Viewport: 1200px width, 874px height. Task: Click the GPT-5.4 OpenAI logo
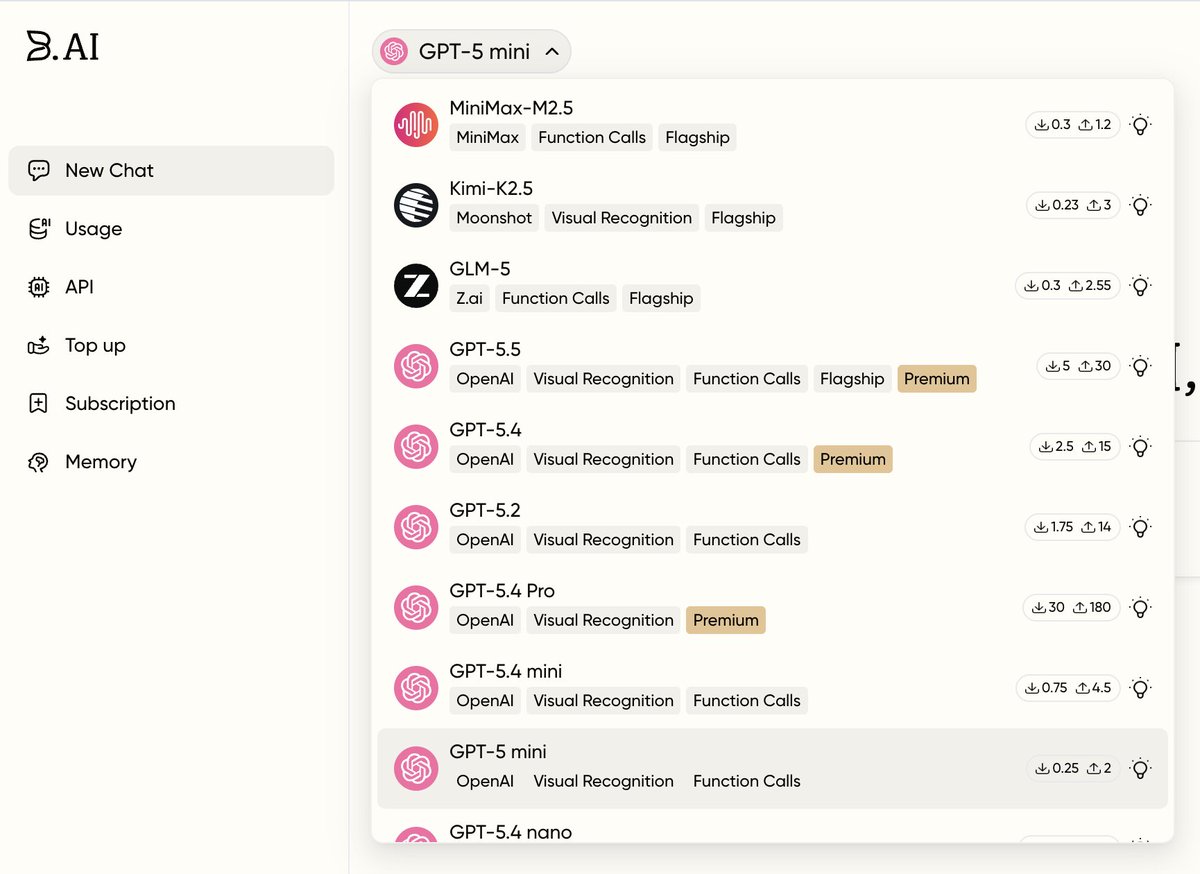coord(416,446)
